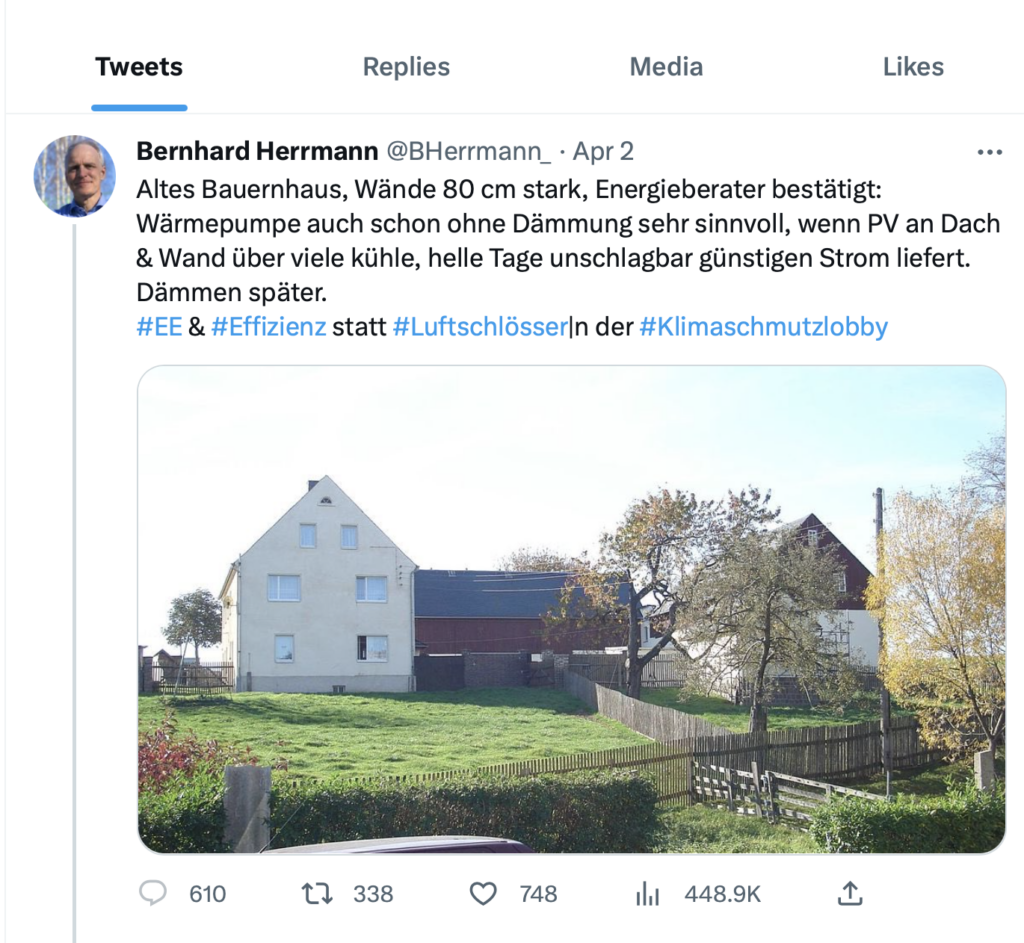Image resolution: width=1024 pixels, height=943 pixels.
Task: Open the #Klimaschmutzlobby hashtag
Action: coord(763,327)
